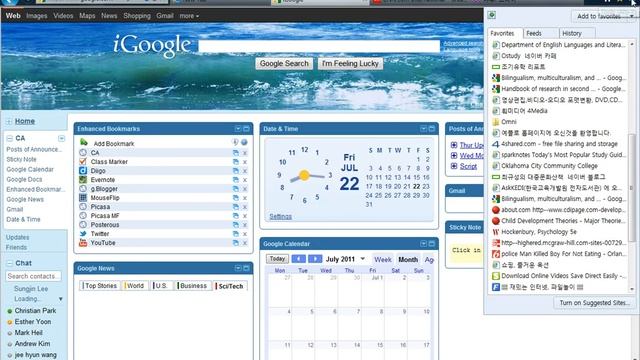Image resolution: width=640 pixels, height=360 pixels.
Task: Go to next month in Google Calendar
Action: click(x=315, y=259)
